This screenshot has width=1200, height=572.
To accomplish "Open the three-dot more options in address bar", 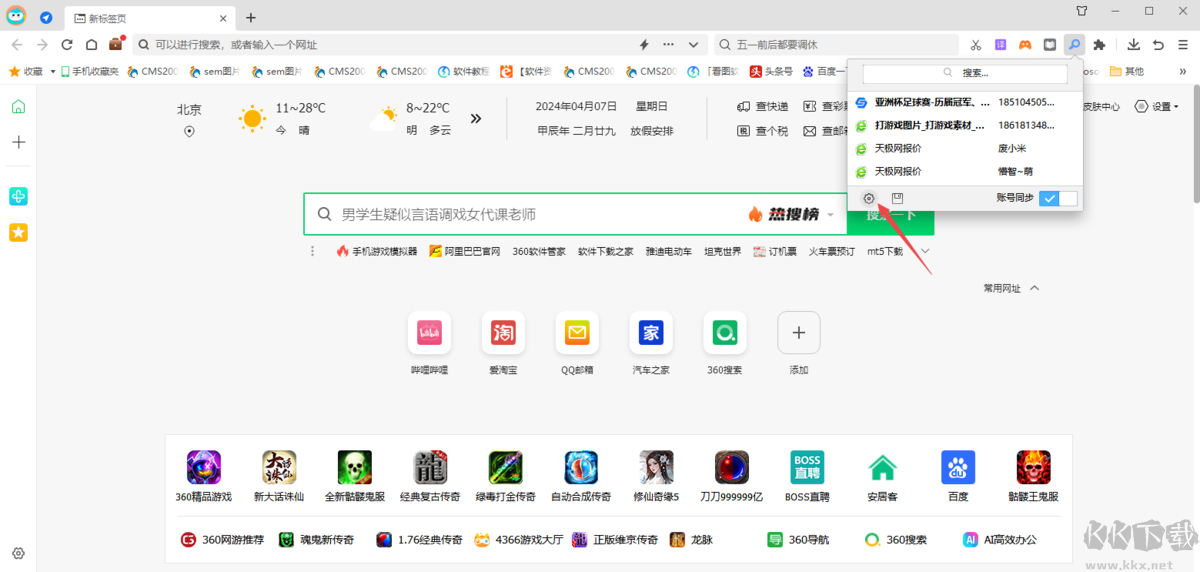I will pos(669,44).
